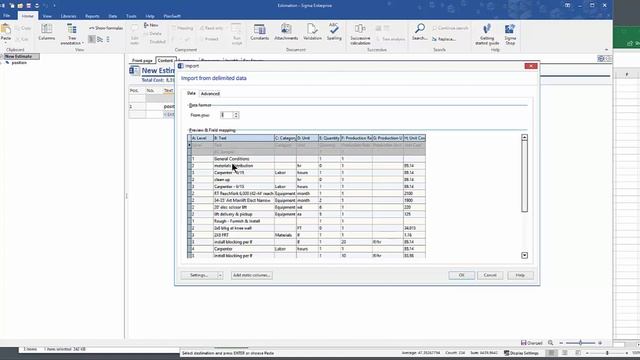Open the Front page tab
Screen dimensions: 640x360
coord(142,60)
